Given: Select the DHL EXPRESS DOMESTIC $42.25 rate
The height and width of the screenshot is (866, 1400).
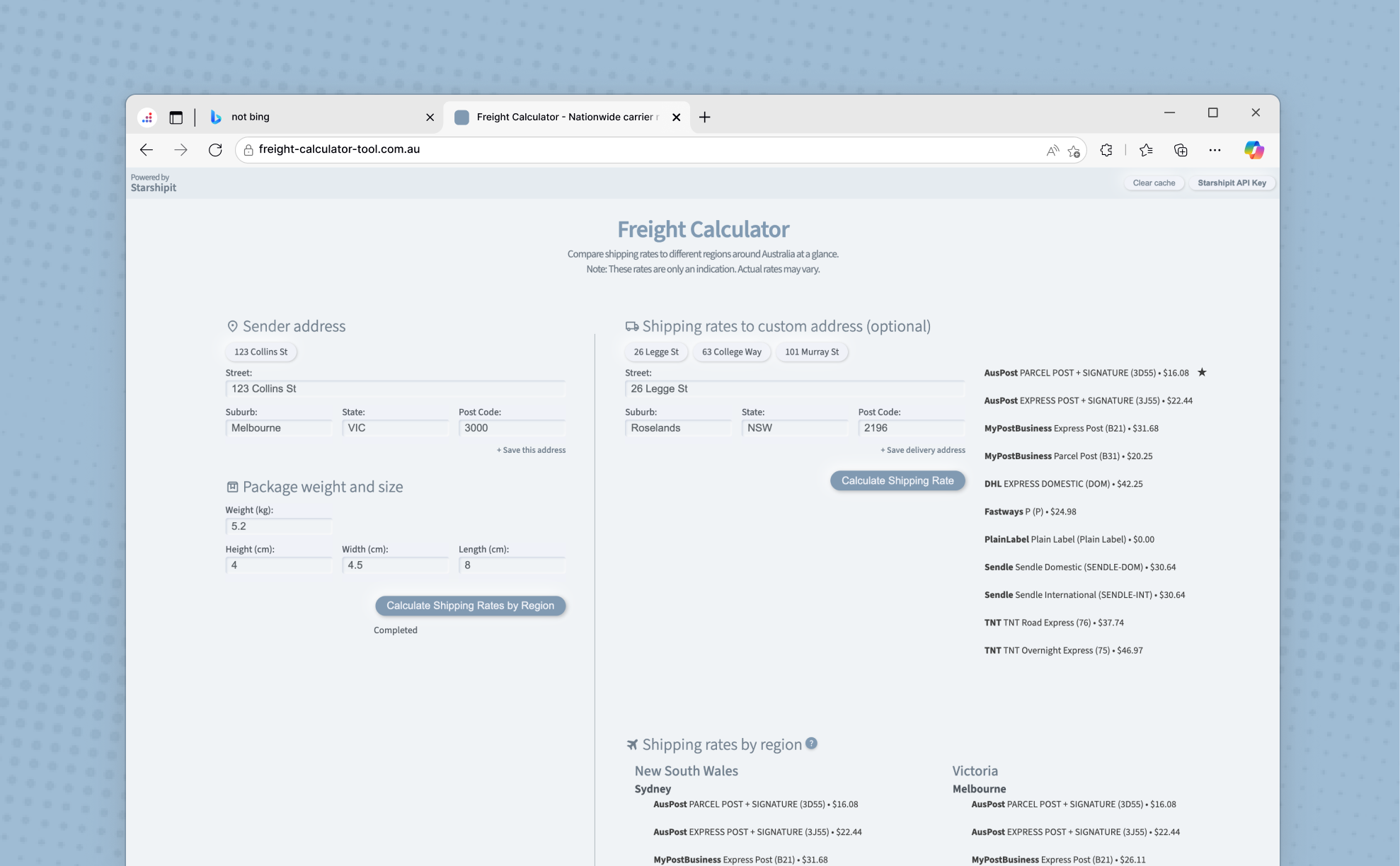Looking at the screenshot, I should (x=1063, y=484).
